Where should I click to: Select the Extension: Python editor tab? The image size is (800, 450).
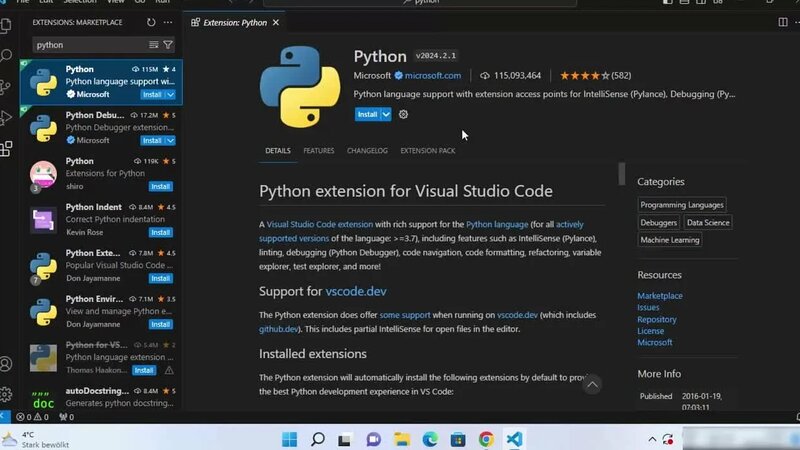(x=235, y=22)
